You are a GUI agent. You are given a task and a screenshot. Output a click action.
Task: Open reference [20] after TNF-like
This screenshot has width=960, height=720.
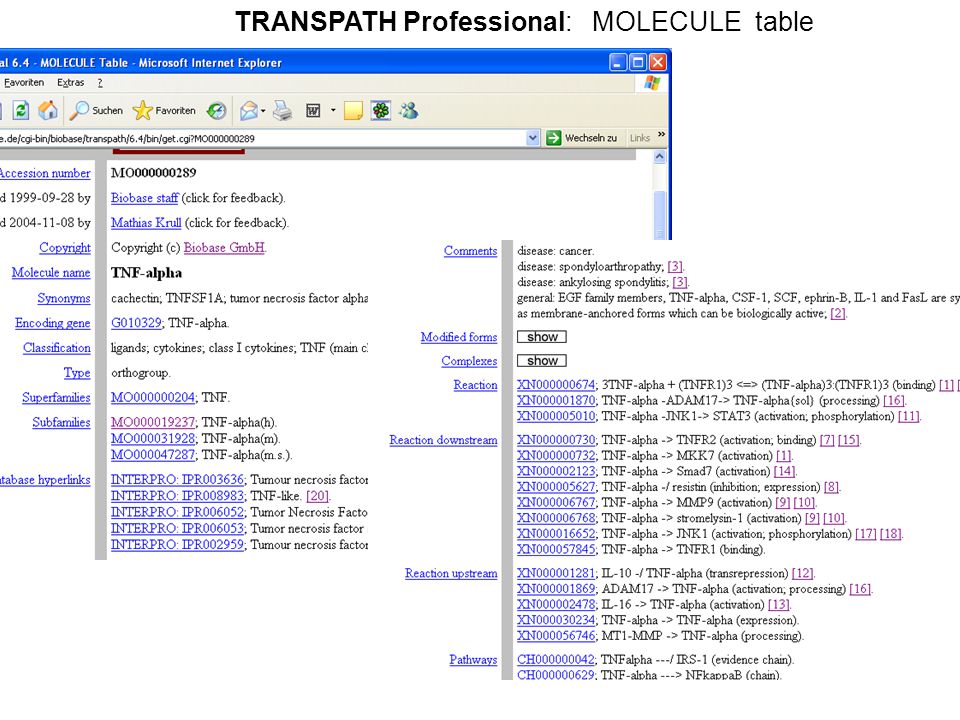(x=317, y=496)
